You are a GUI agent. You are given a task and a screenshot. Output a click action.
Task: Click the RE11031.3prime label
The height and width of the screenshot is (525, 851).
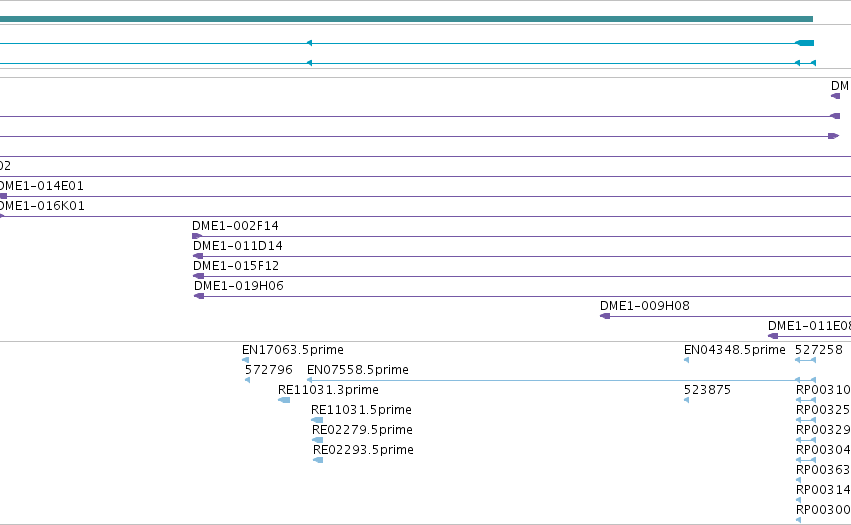pyautogui.click(x=328, y=390)
